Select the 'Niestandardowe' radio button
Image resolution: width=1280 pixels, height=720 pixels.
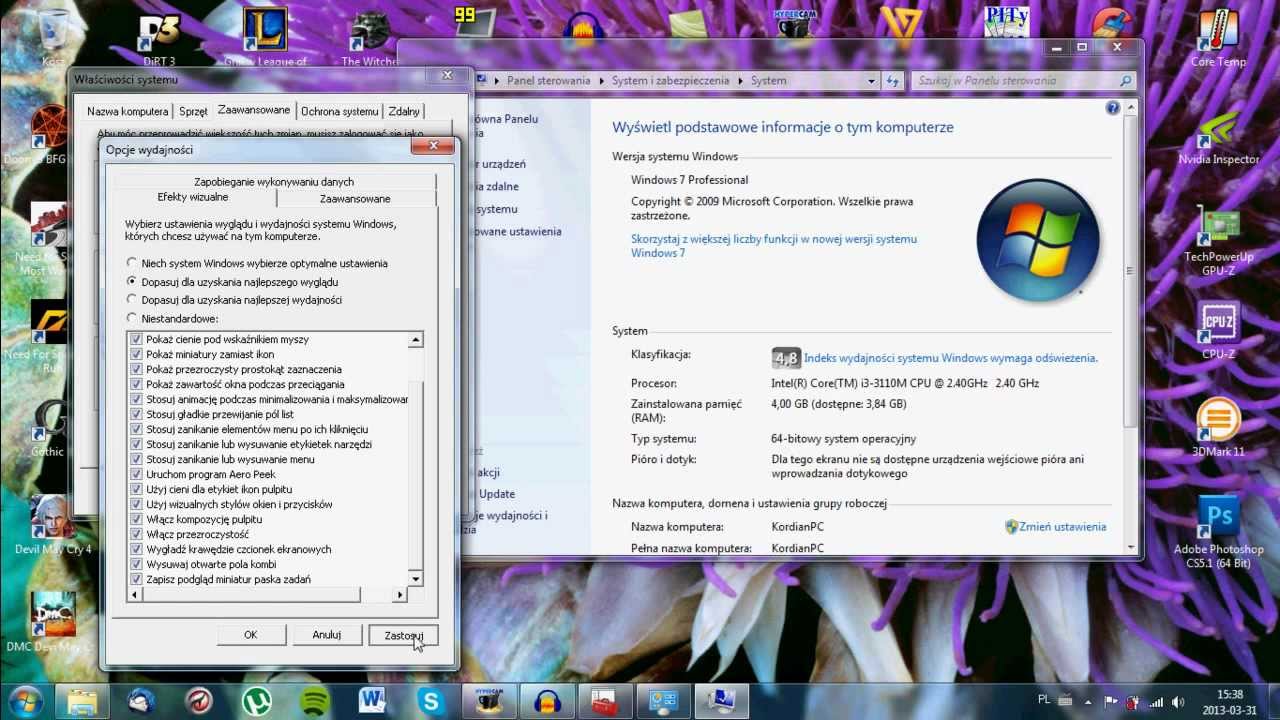[x=132, y=318]
